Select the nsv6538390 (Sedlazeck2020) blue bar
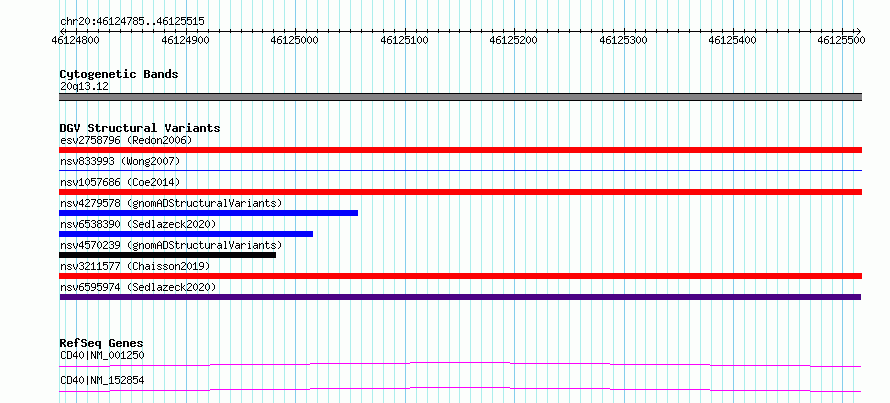Viewport: 890px width, 403px height. pyautogui.click(x=186, y=234)
